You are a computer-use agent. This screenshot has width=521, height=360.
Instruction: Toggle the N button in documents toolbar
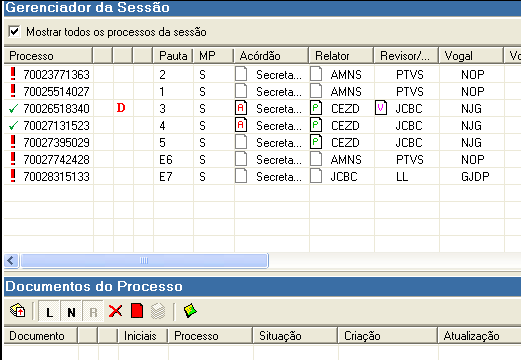71,311
